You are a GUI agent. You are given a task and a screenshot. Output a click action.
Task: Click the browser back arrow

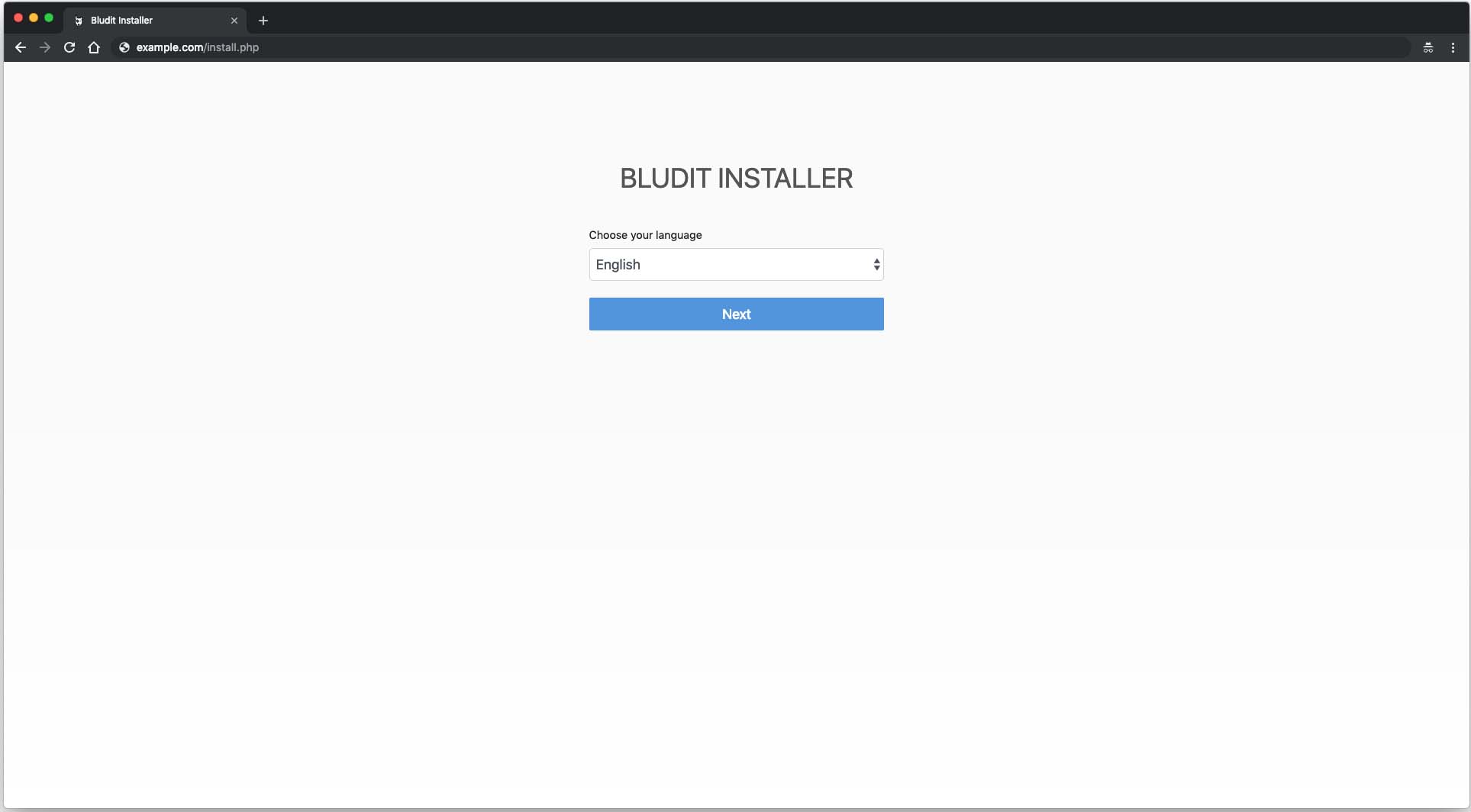21,47
